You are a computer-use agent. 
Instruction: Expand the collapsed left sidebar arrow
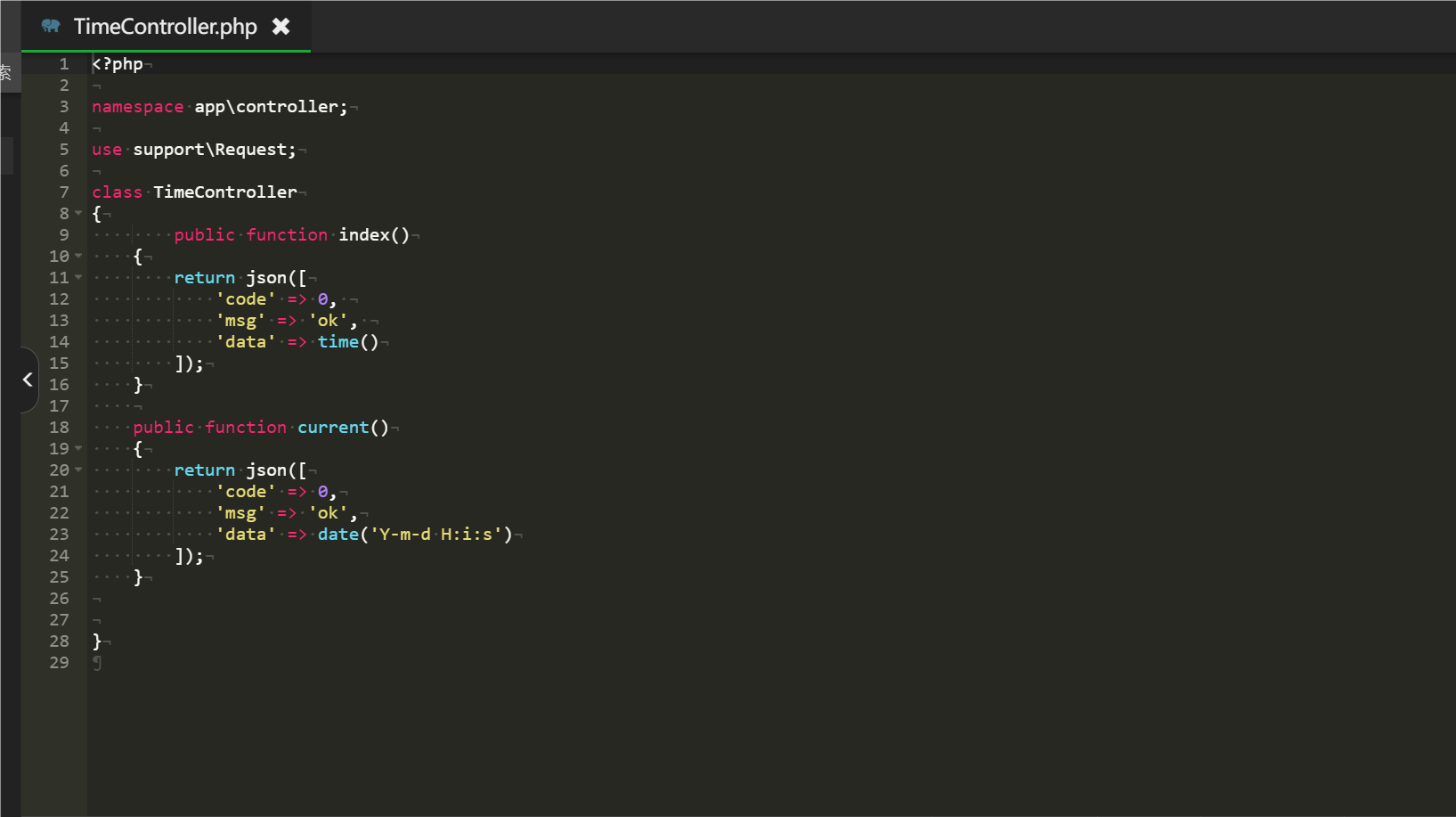[28, 380]
